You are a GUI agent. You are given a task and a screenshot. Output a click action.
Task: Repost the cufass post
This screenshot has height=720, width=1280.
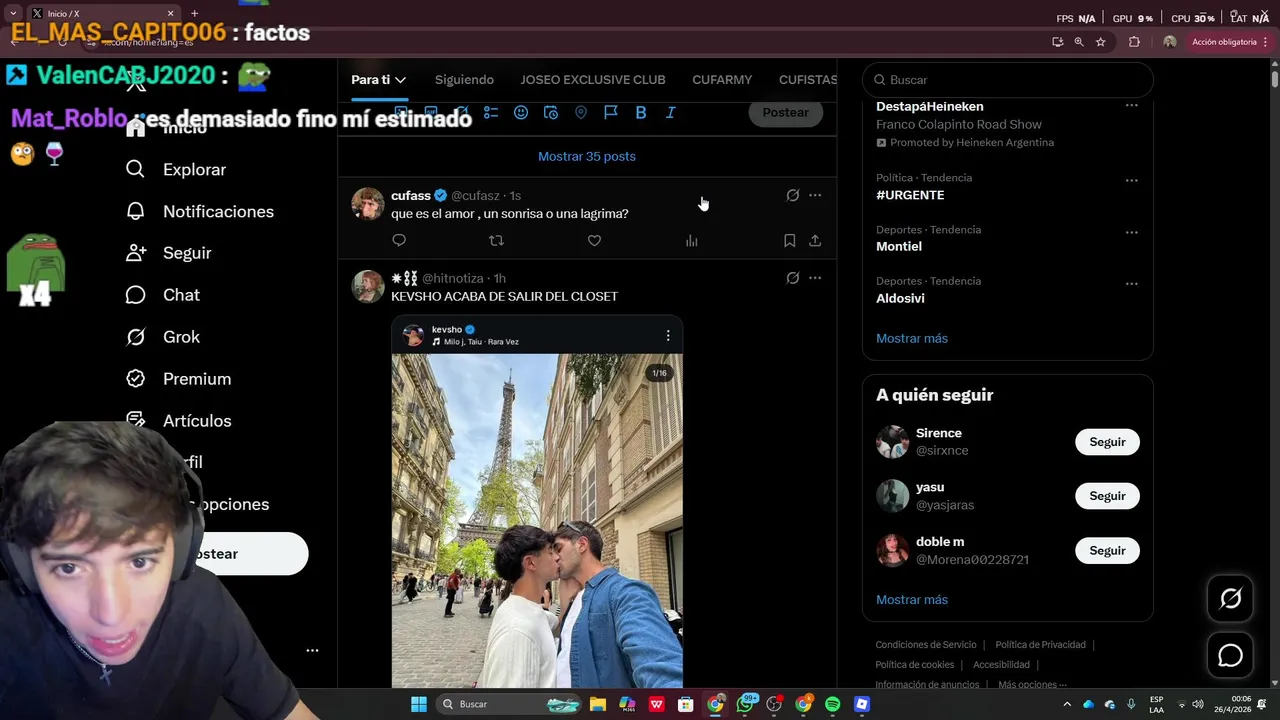(x=496, y=240)
